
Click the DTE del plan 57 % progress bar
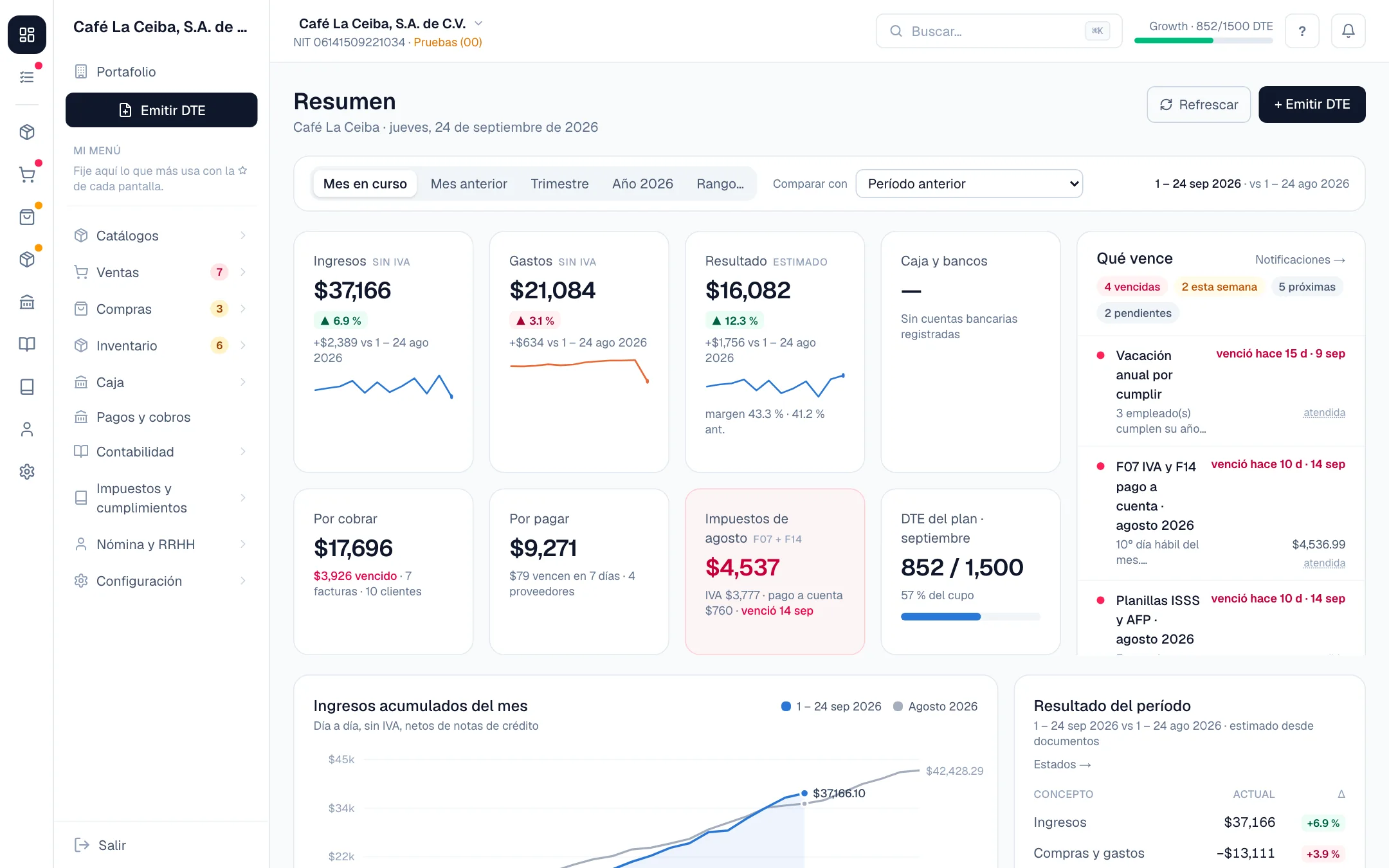tap(970, 617)
